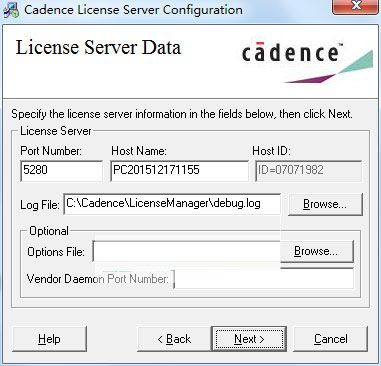Click the instruction text about license server information
This screenshot has height=366, width=381.
pyautogui.click(x=182, y=114)
